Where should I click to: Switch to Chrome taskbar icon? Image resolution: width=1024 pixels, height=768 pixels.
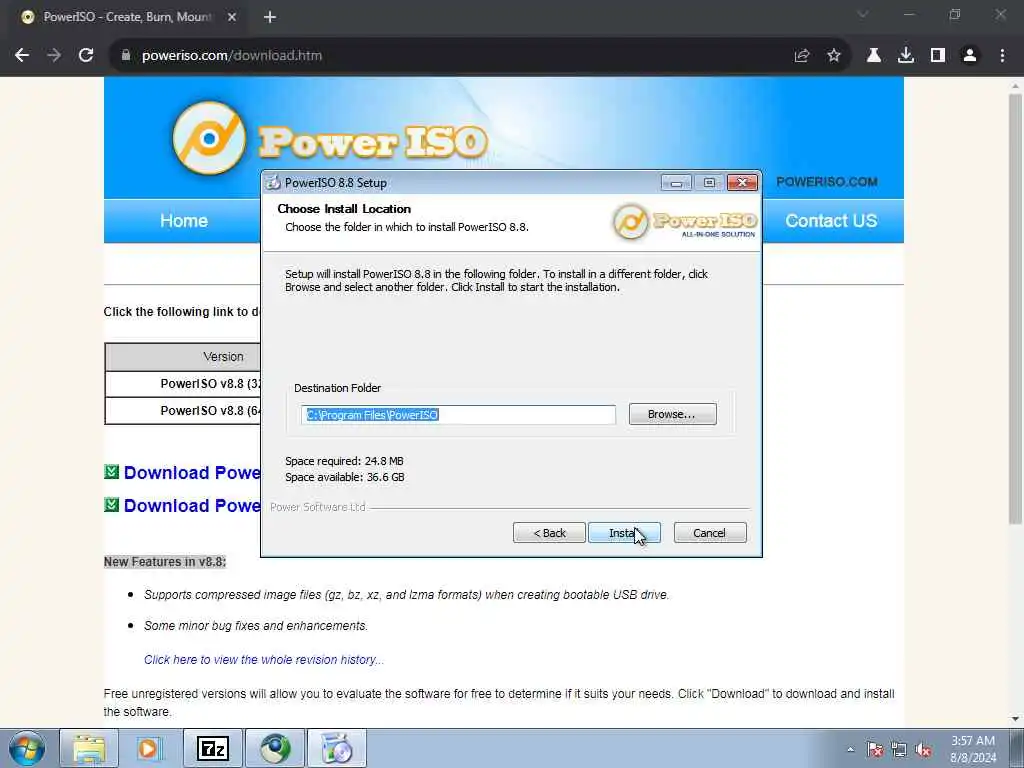275,748
